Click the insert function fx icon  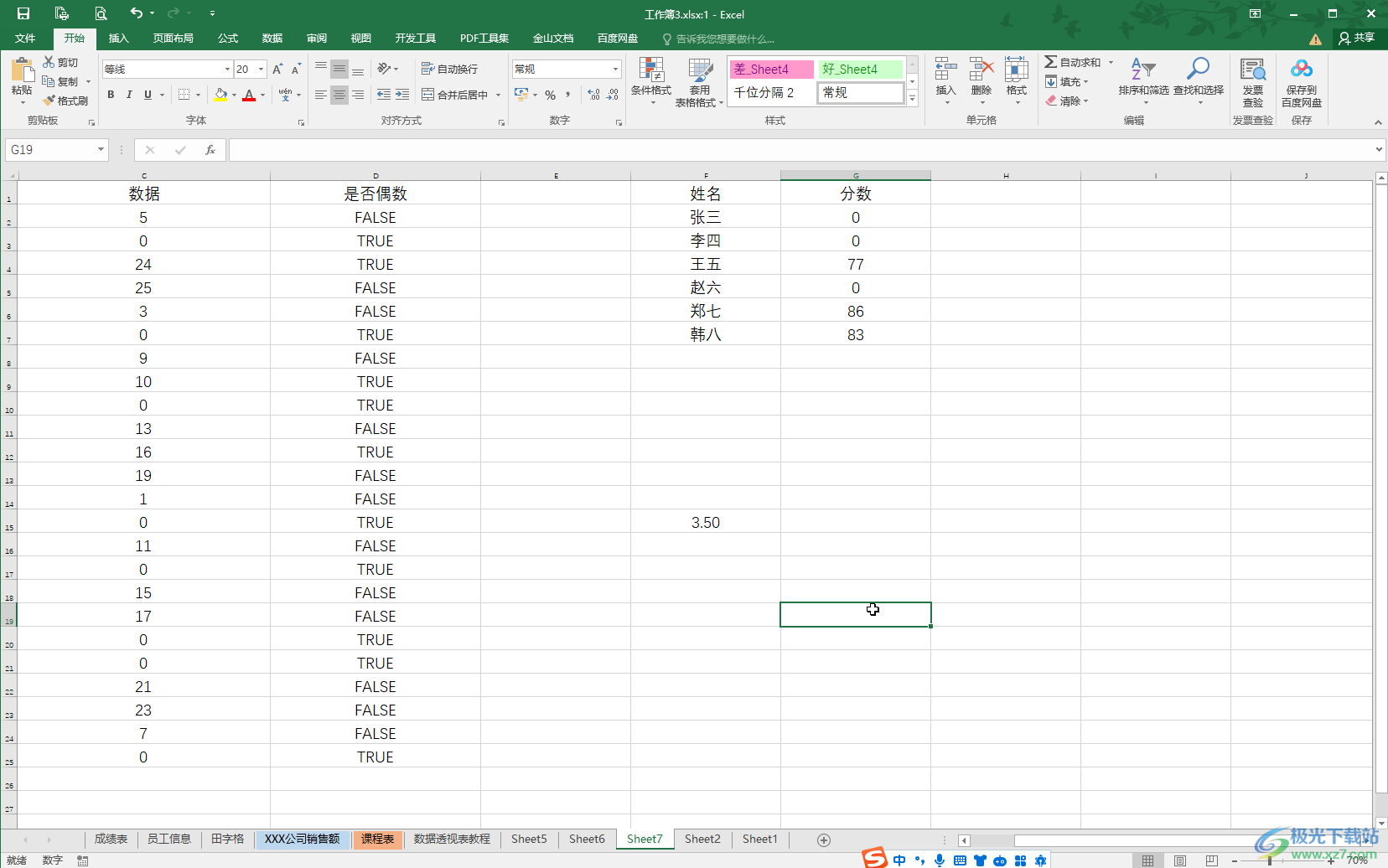tap(210, 150)
